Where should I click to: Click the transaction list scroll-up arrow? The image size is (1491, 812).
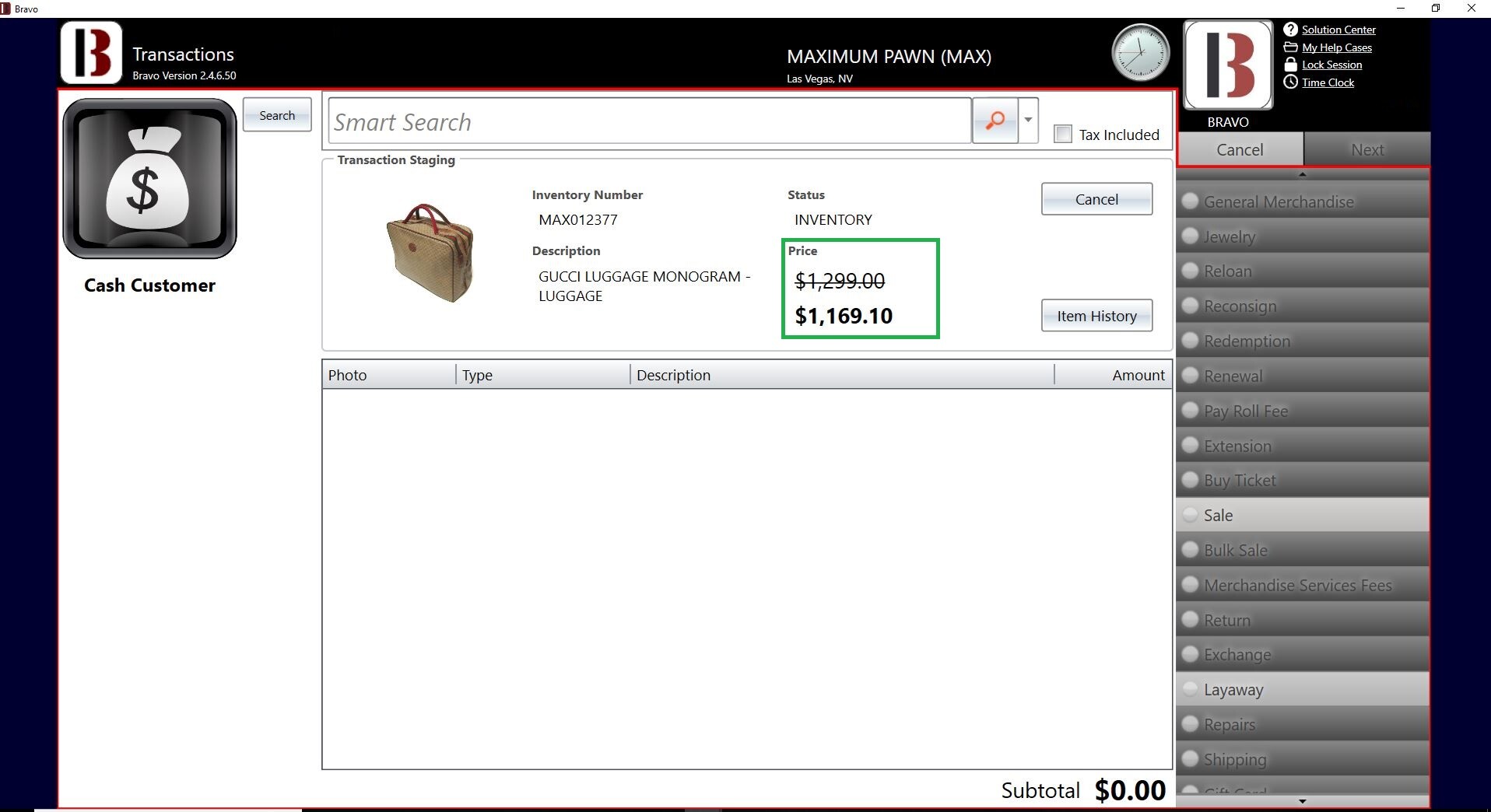tap(1303, 174)
